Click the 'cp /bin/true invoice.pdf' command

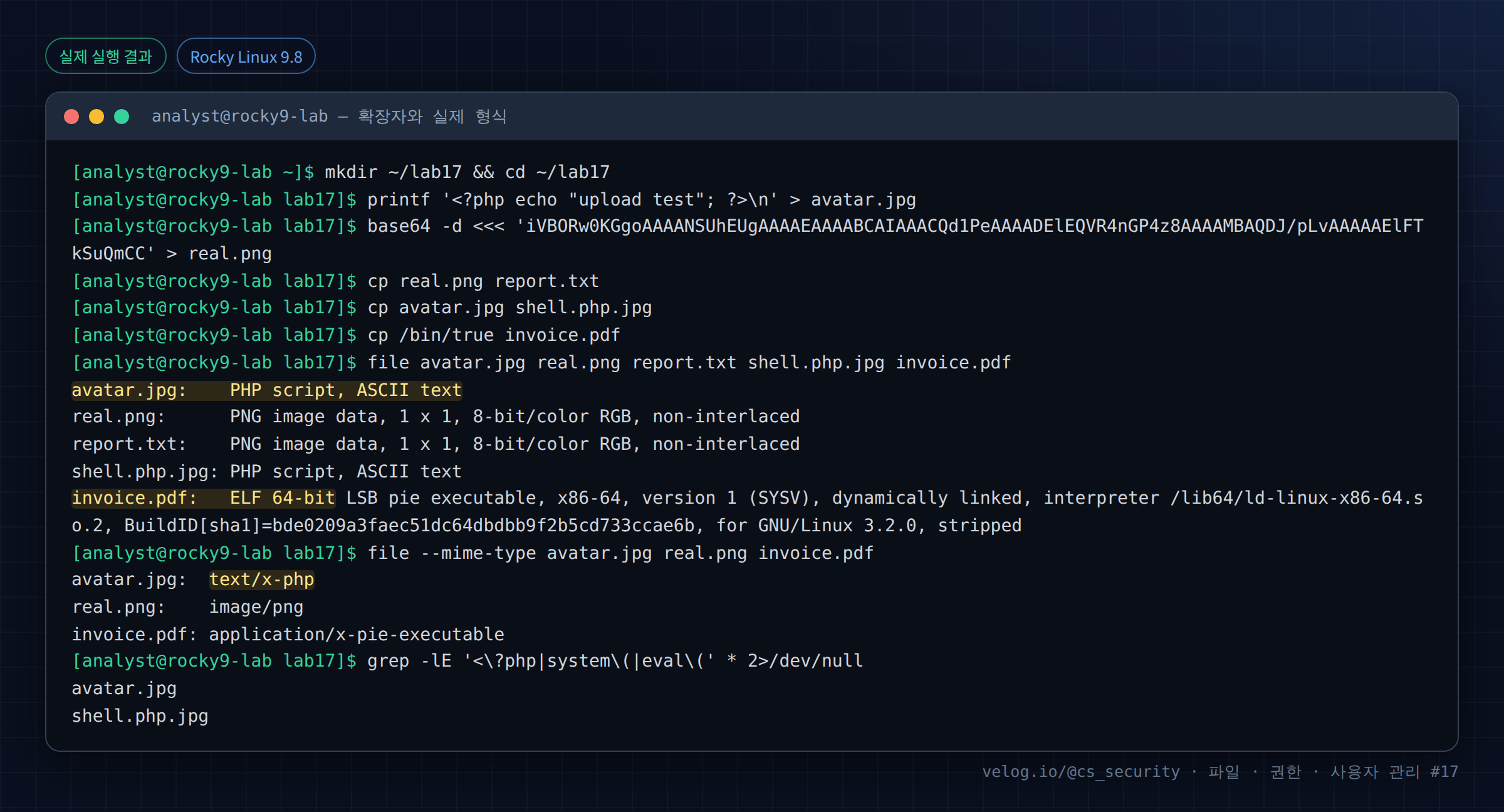pos(494,335)
